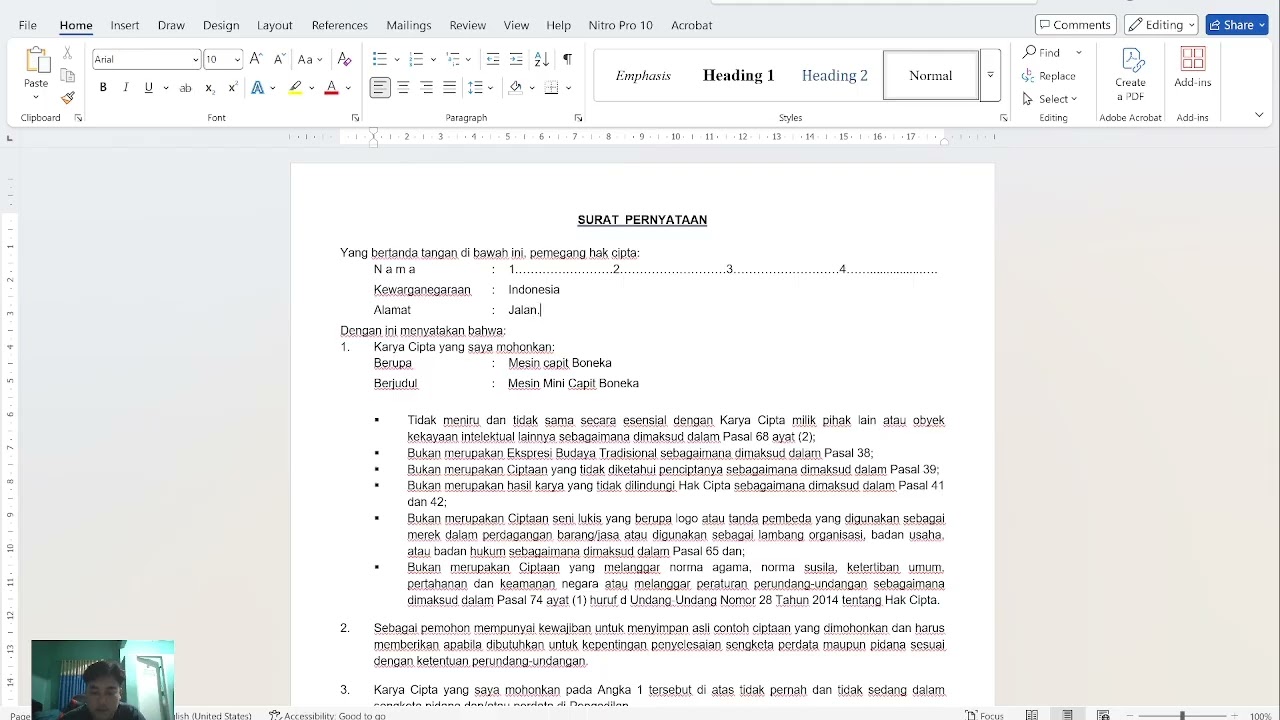Open the Add-ins icon
Viewport: 1280px width, 720px height.
coord(1193,68)
